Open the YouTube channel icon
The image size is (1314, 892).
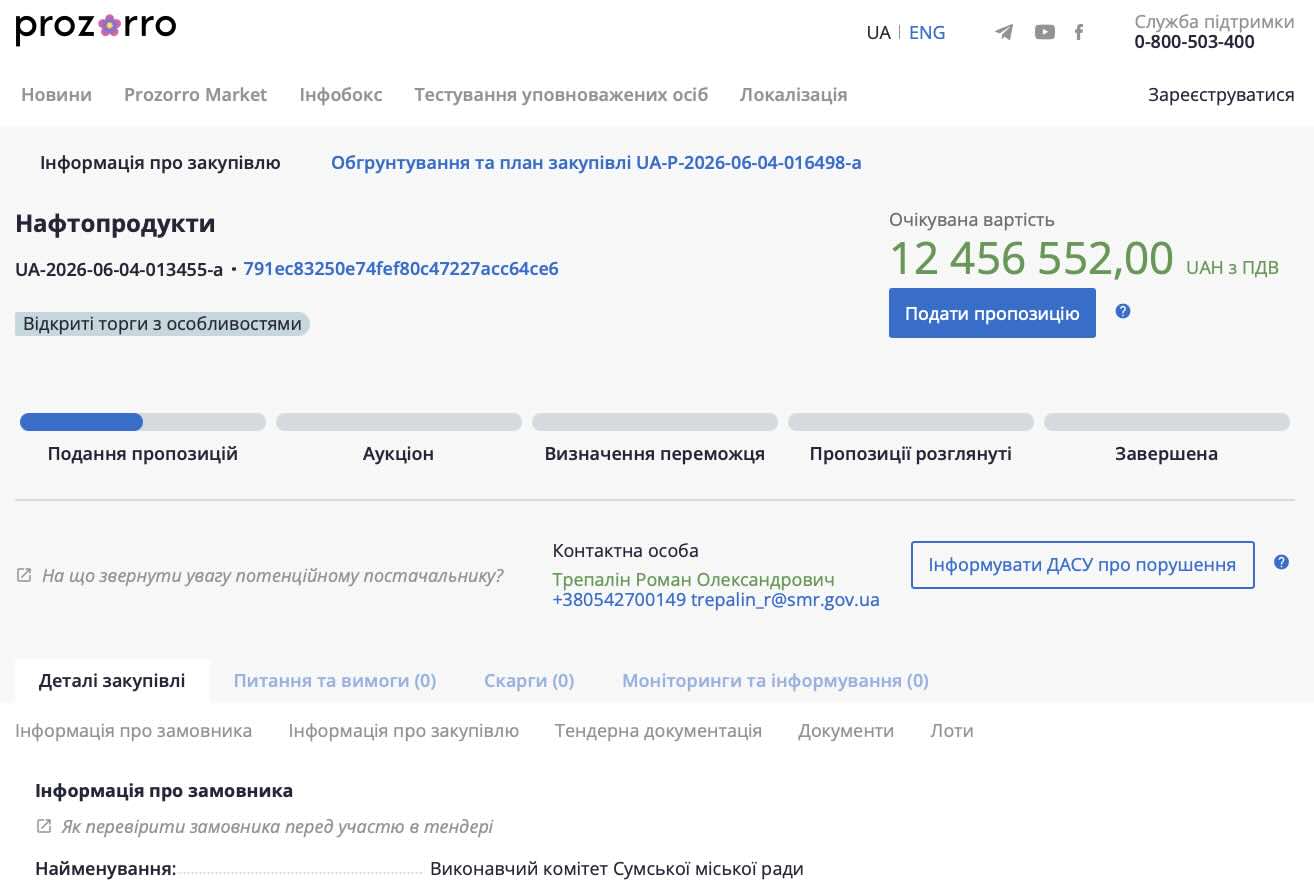[1045, 32]
